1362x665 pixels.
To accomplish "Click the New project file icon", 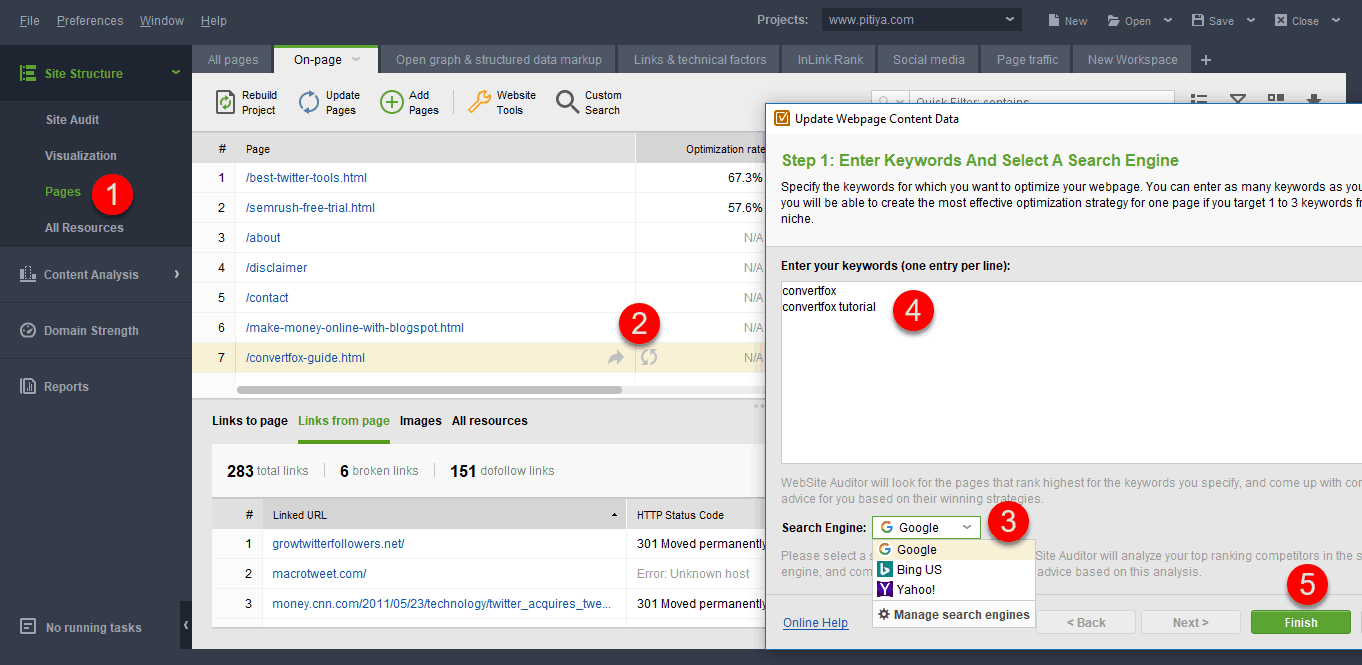I will click(1054, 20).
